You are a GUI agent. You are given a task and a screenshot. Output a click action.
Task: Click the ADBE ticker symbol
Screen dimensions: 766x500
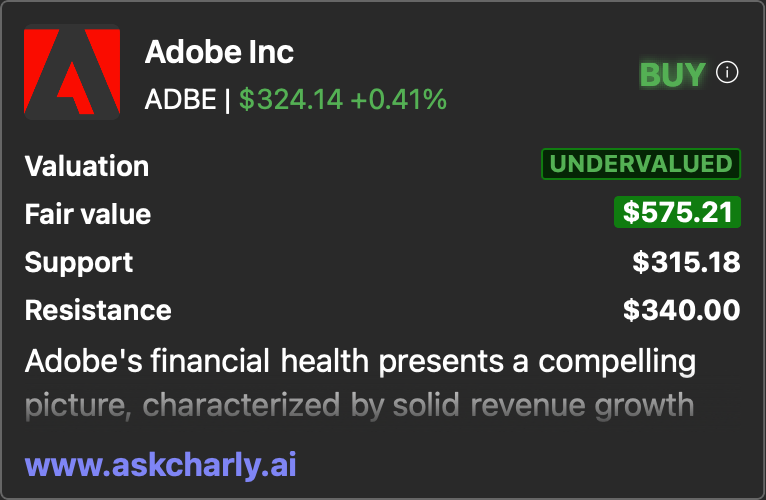pos(180,99)
